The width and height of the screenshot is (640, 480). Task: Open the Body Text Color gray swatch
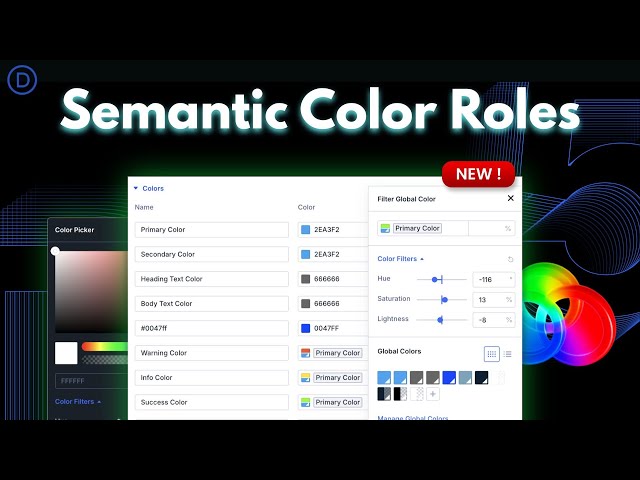pyautogui.click(x=305, y=304)
